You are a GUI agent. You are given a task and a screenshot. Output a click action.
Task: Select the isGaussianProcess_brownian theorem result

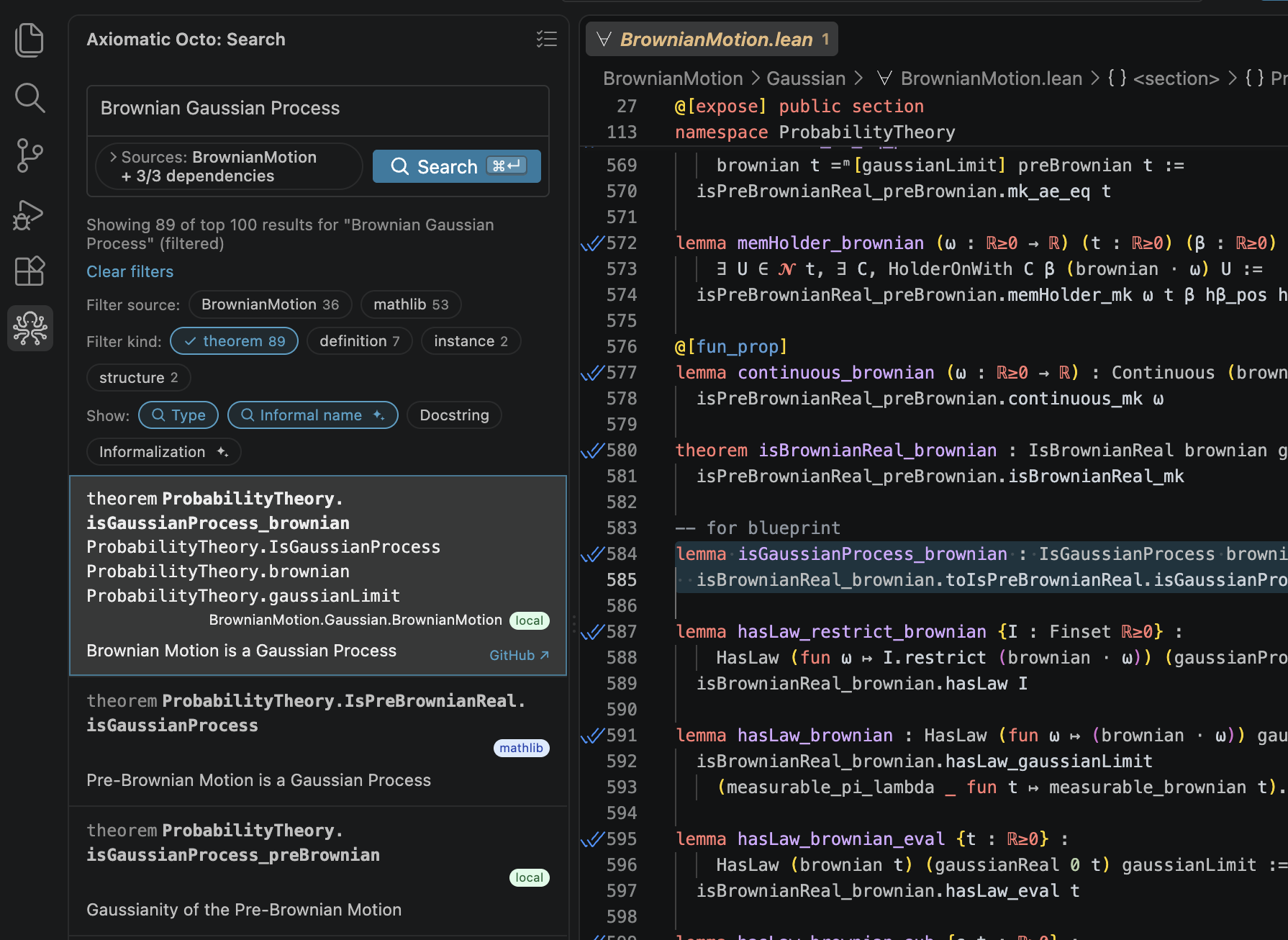point(317,575)
